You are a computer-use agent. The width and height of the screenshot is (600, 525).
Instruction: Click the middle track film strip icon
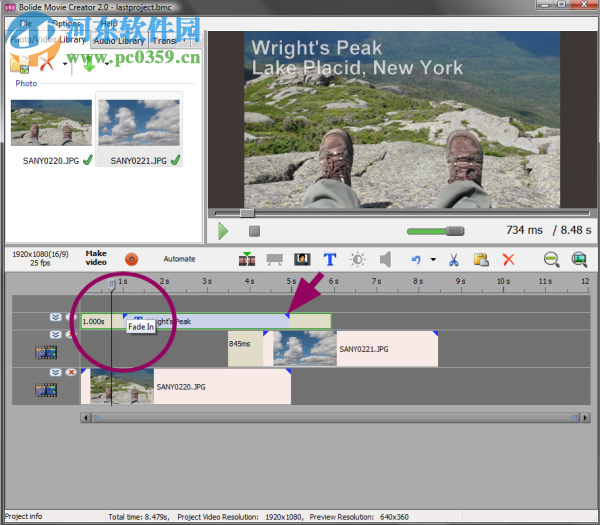point(46,352)
